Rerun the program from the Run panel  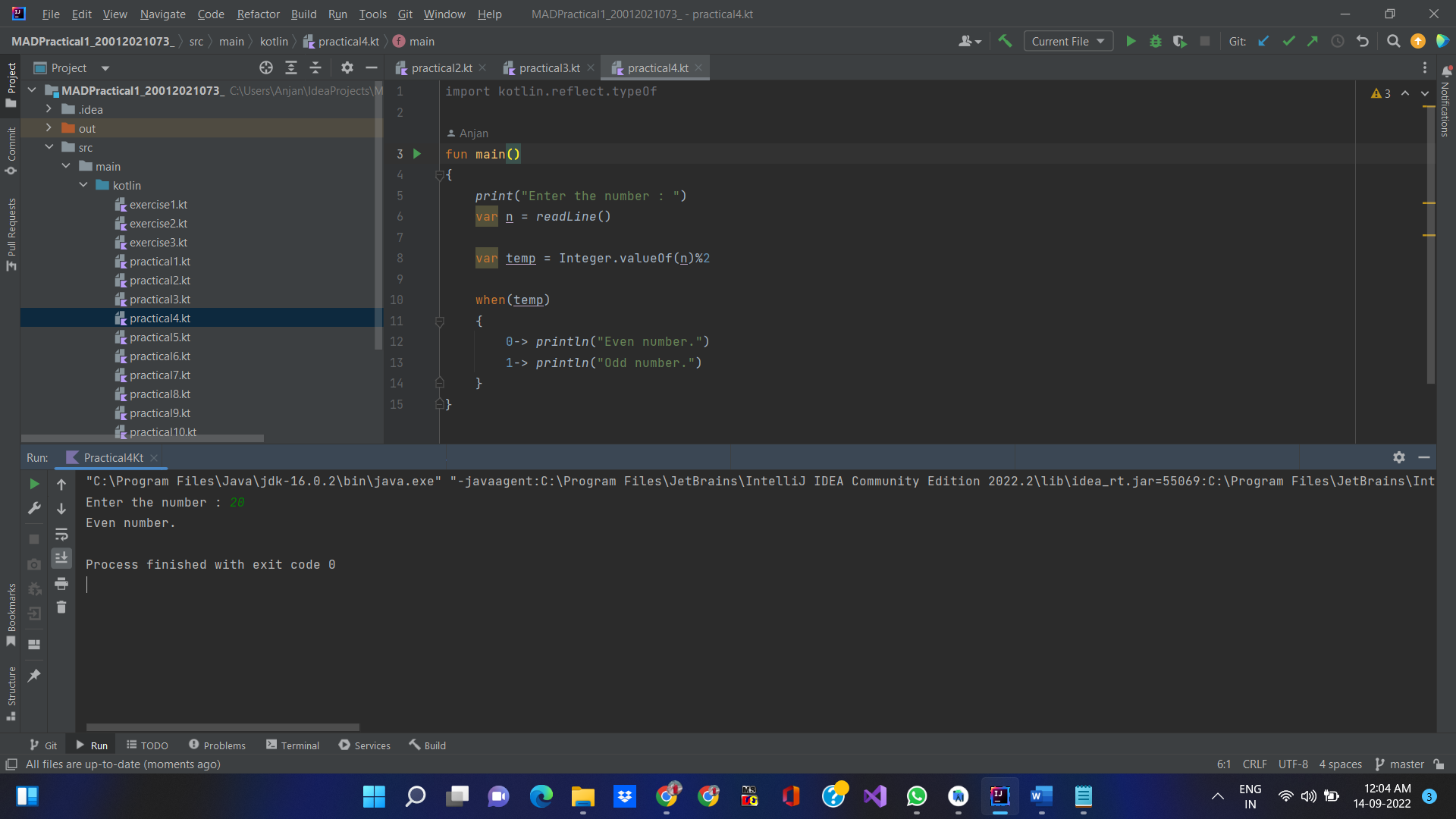[33, 484]
